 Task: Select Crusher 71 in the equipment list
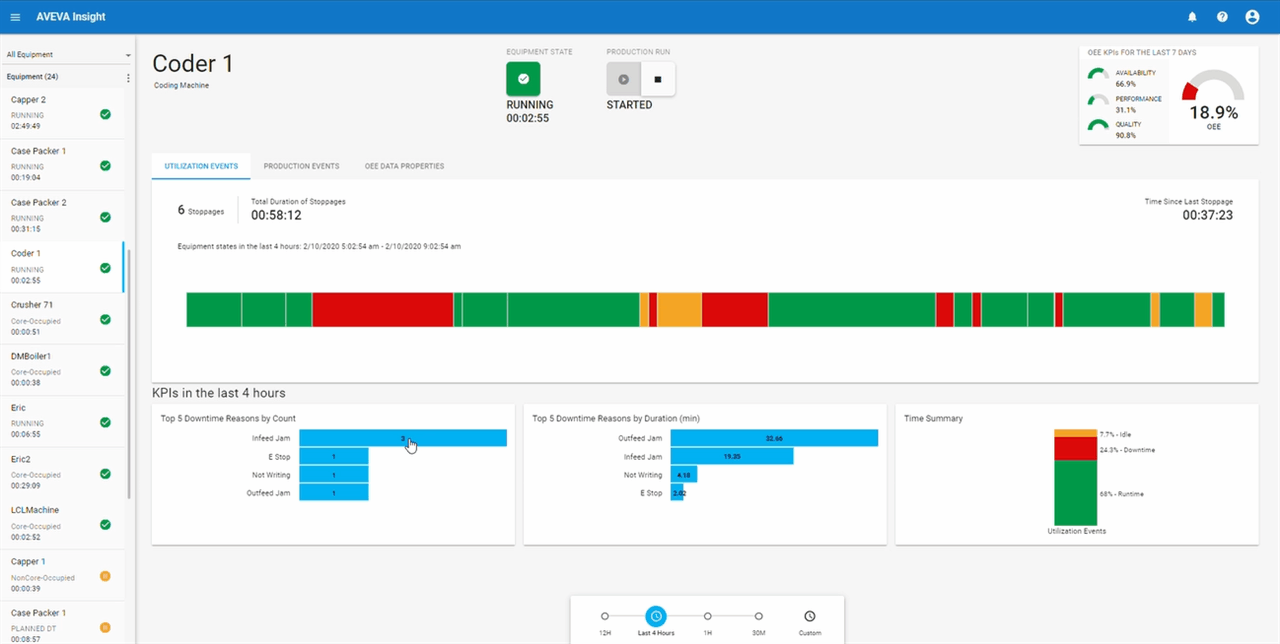click(x=62, y=318)
